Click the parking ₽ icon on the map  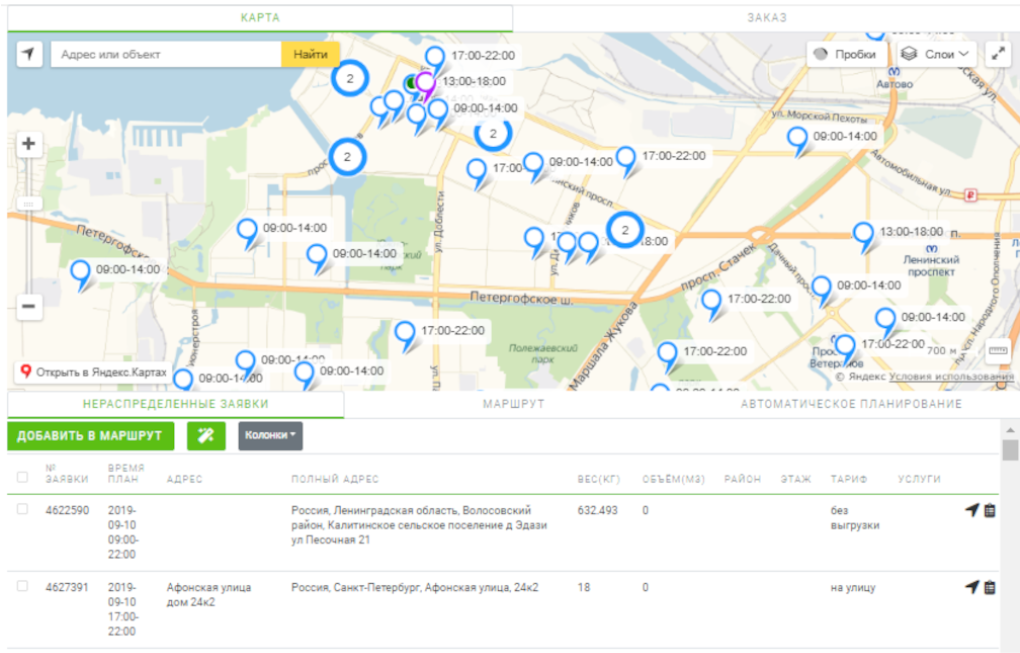click(971, 195)
